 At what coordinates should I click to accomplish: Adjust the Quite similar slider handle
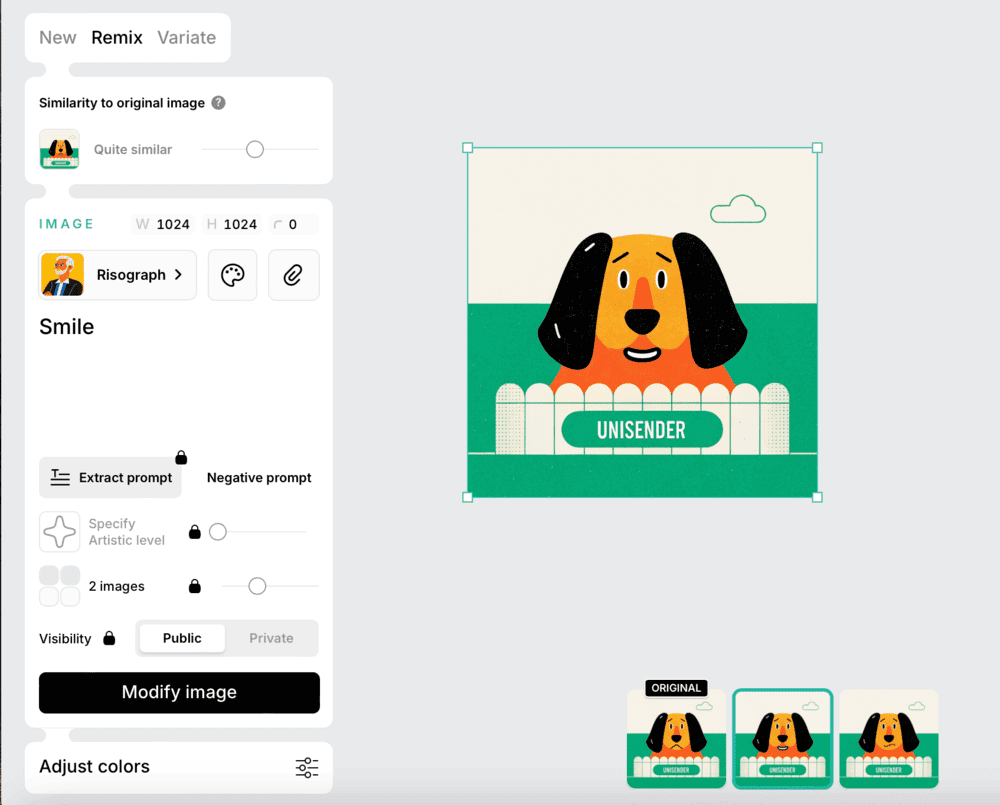(x=254, y=149)
